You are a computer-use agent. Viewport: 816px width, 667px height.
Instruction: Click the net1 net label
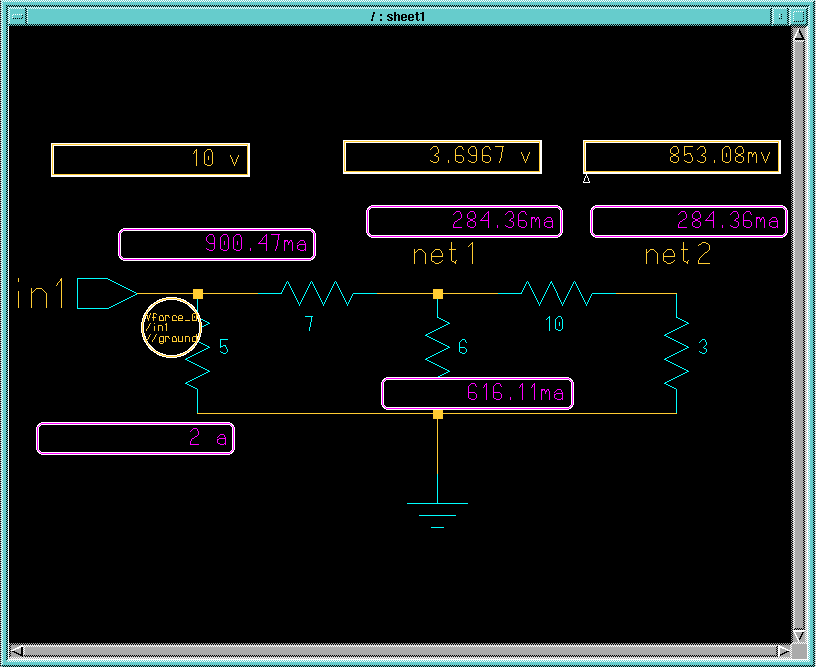click(444, 255)
